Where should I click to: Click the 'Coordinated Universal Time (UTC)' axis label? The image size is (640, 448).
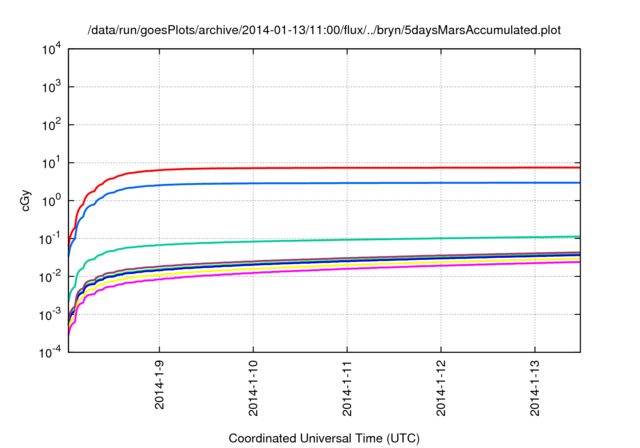click(324, 438)
